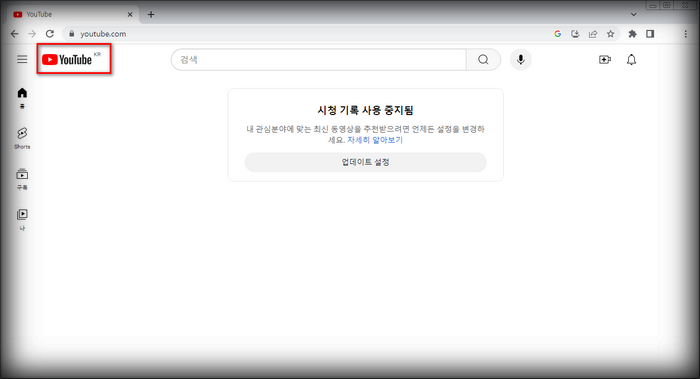Start voice search with microphone
This screenshot has width=700, height=379.
(521, 59)
